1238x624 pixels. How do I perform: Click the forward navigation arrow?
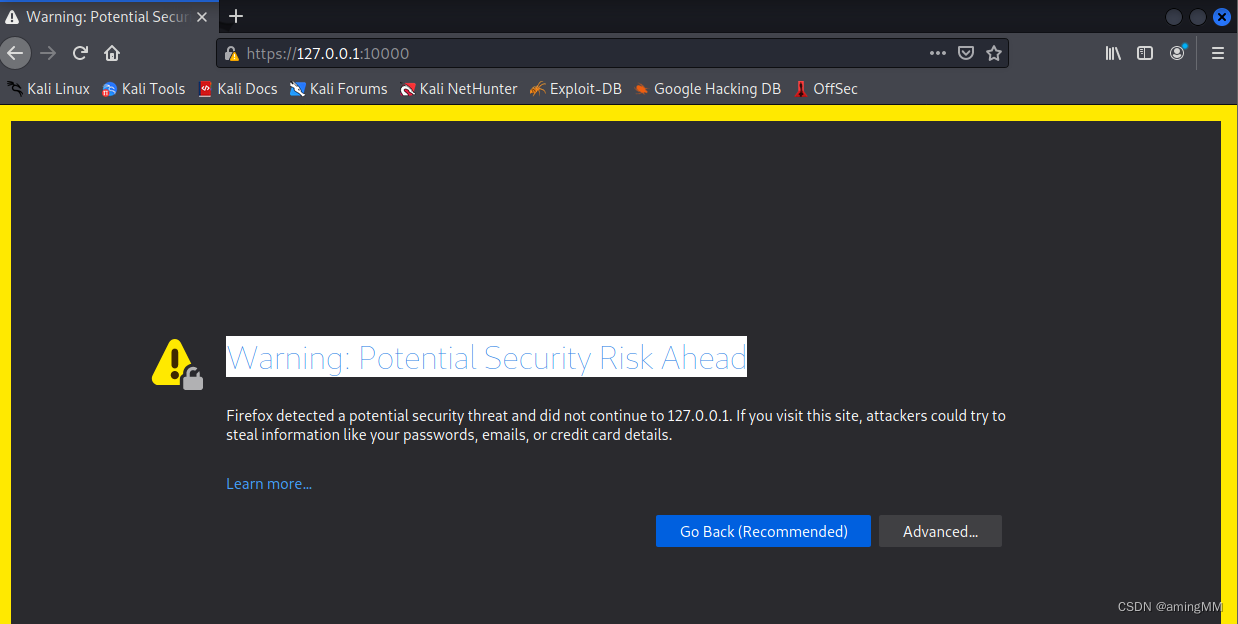48,53
